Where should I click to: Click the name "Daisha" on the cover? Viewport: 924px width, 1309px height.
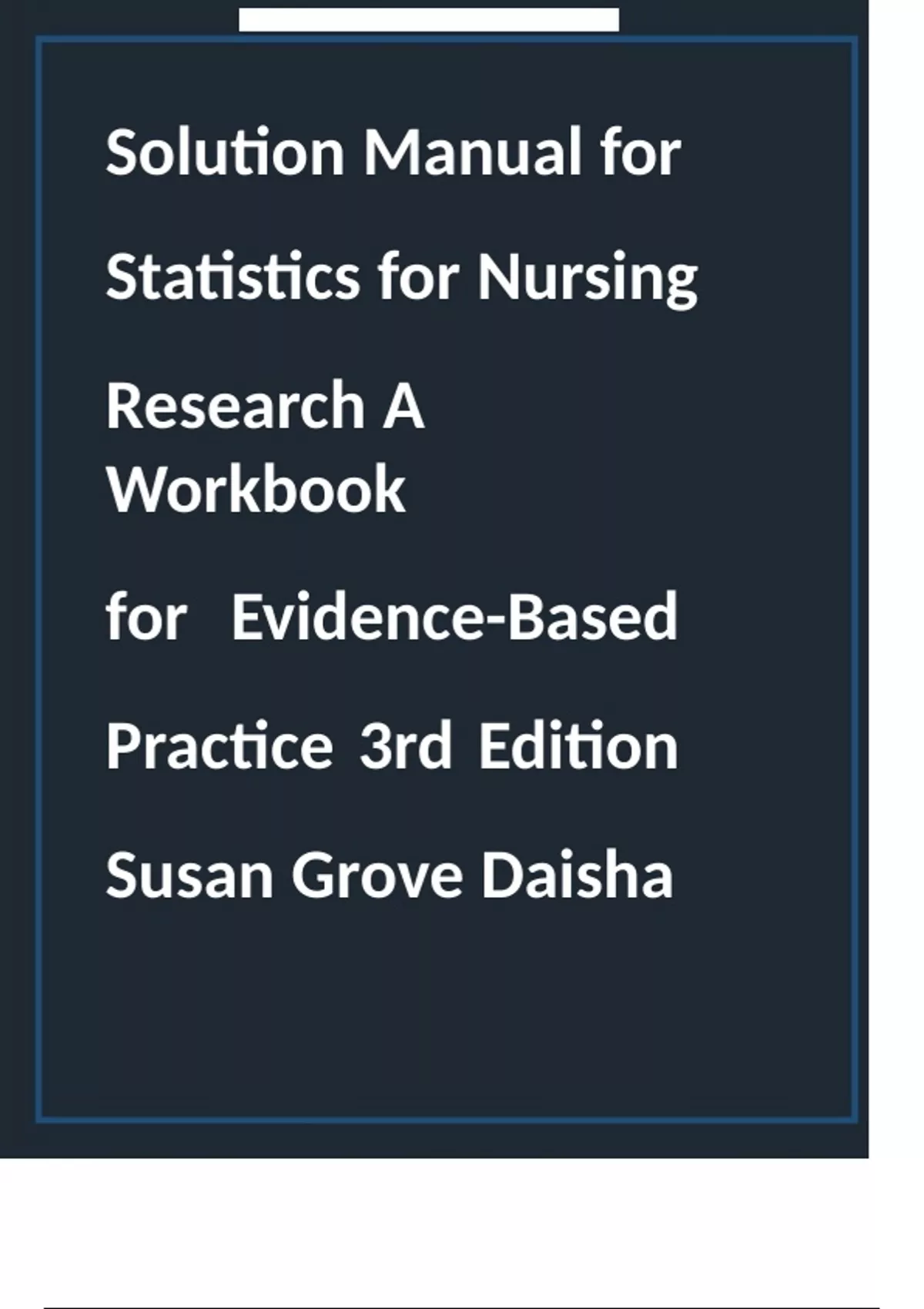[x=577, y=875]
